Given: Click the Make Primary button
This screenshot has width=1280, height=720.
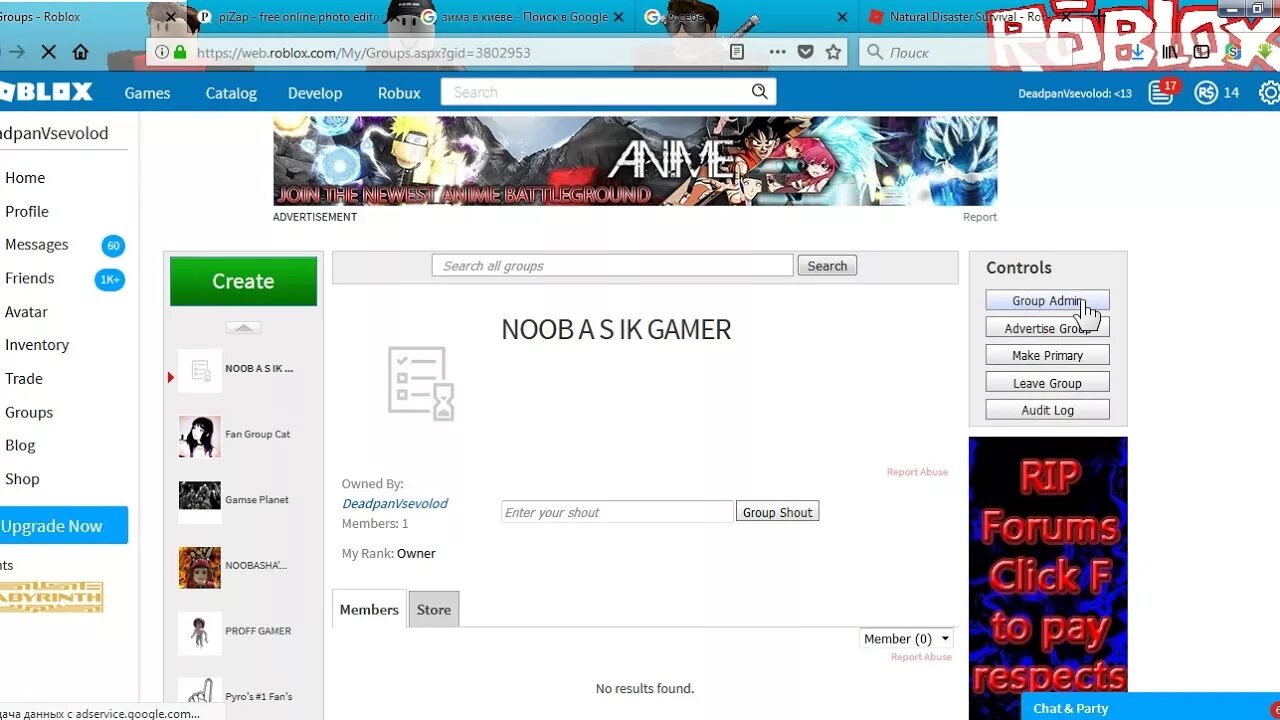Looking at the screenshot, I should 1047,355.
